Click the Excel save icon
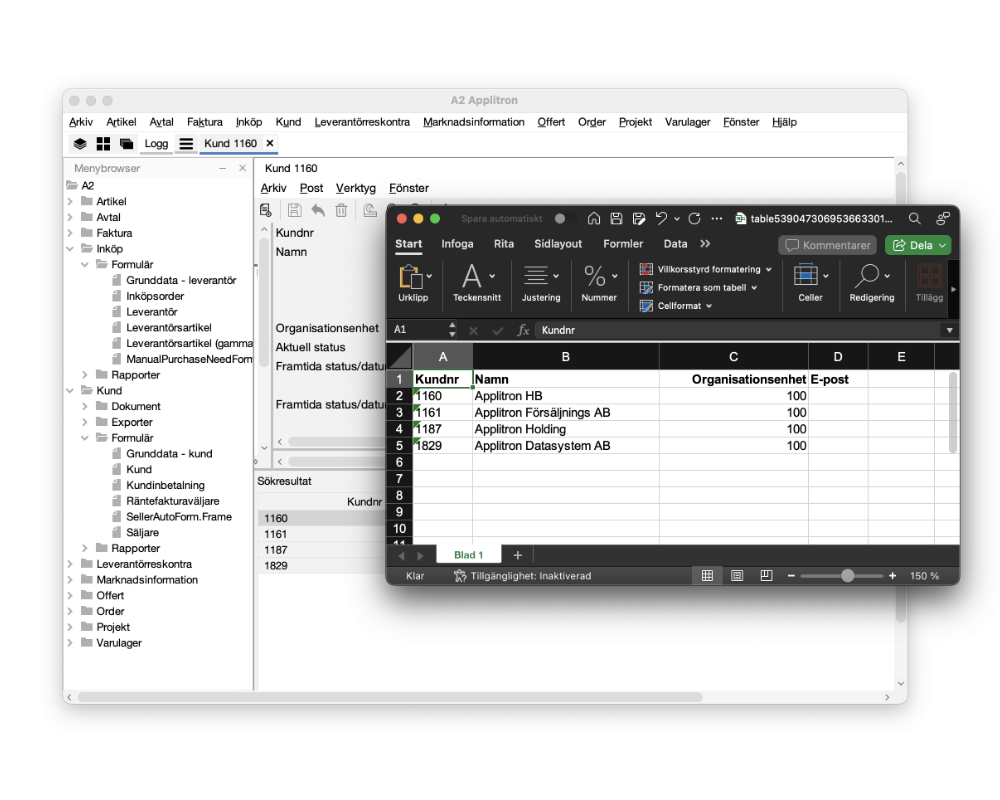Screen dimensions: 1000x800 pos(616,219)
